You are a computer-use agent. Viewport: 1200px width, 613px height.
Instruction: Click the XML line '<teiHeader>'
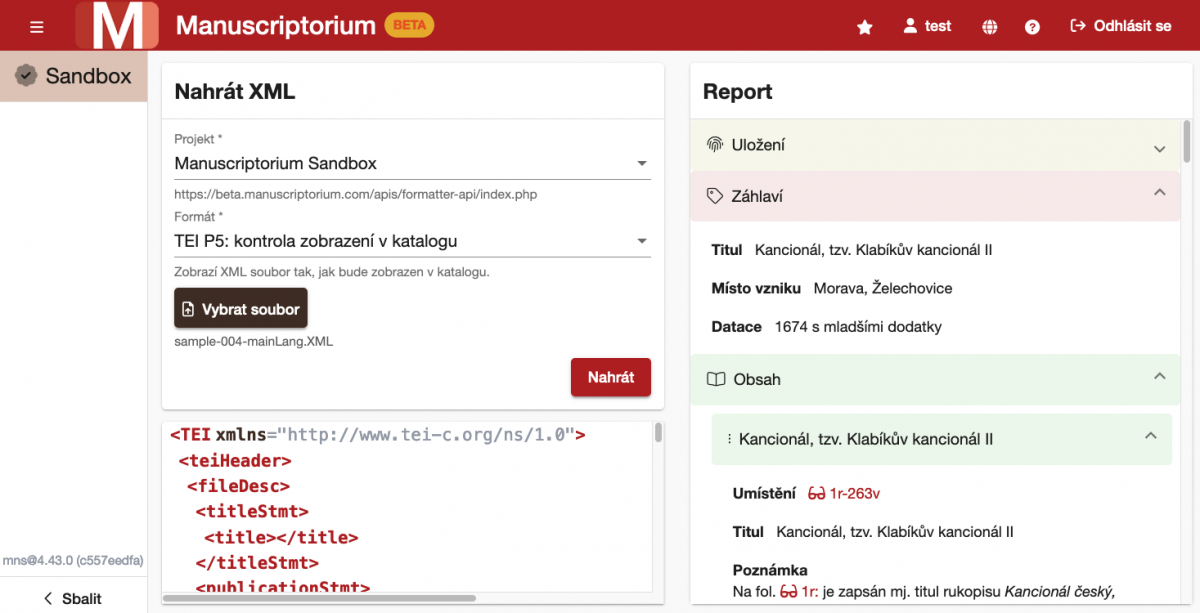(235, 461)
